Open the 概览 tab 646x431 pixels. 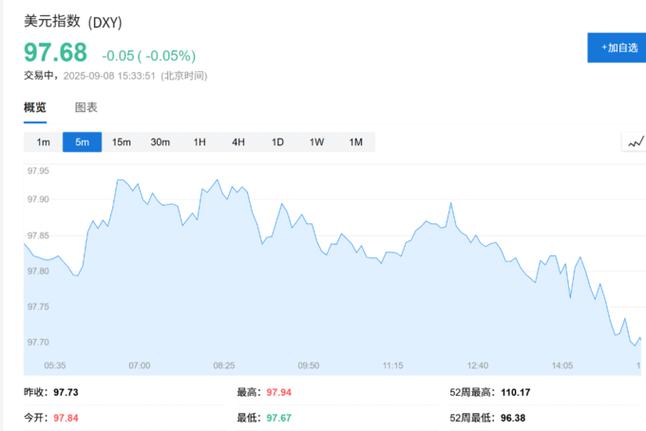click(35, 108)
